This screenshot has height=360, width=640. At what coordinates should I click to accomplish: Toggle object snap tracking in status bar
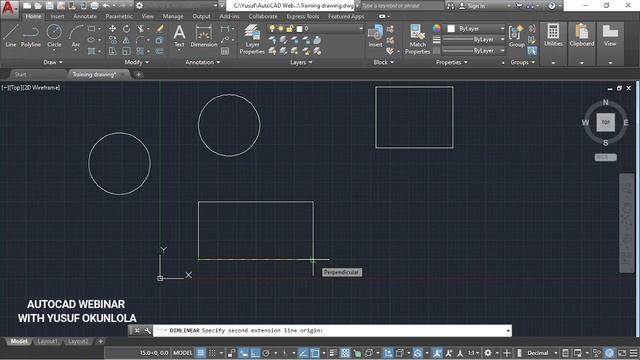point(303,353)
